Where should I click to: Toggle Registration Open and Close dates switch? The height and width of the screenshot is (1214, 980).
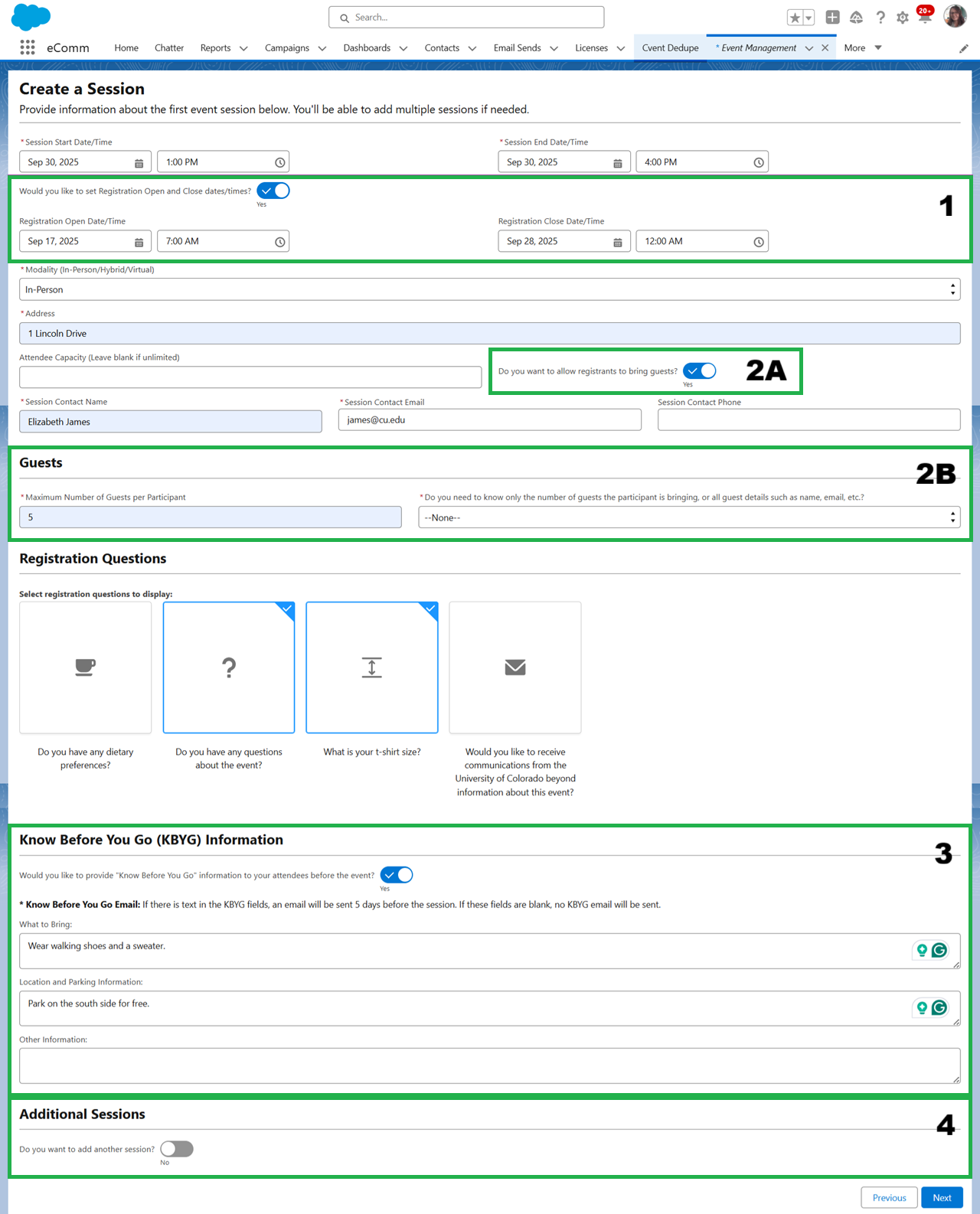coord(273,191)
